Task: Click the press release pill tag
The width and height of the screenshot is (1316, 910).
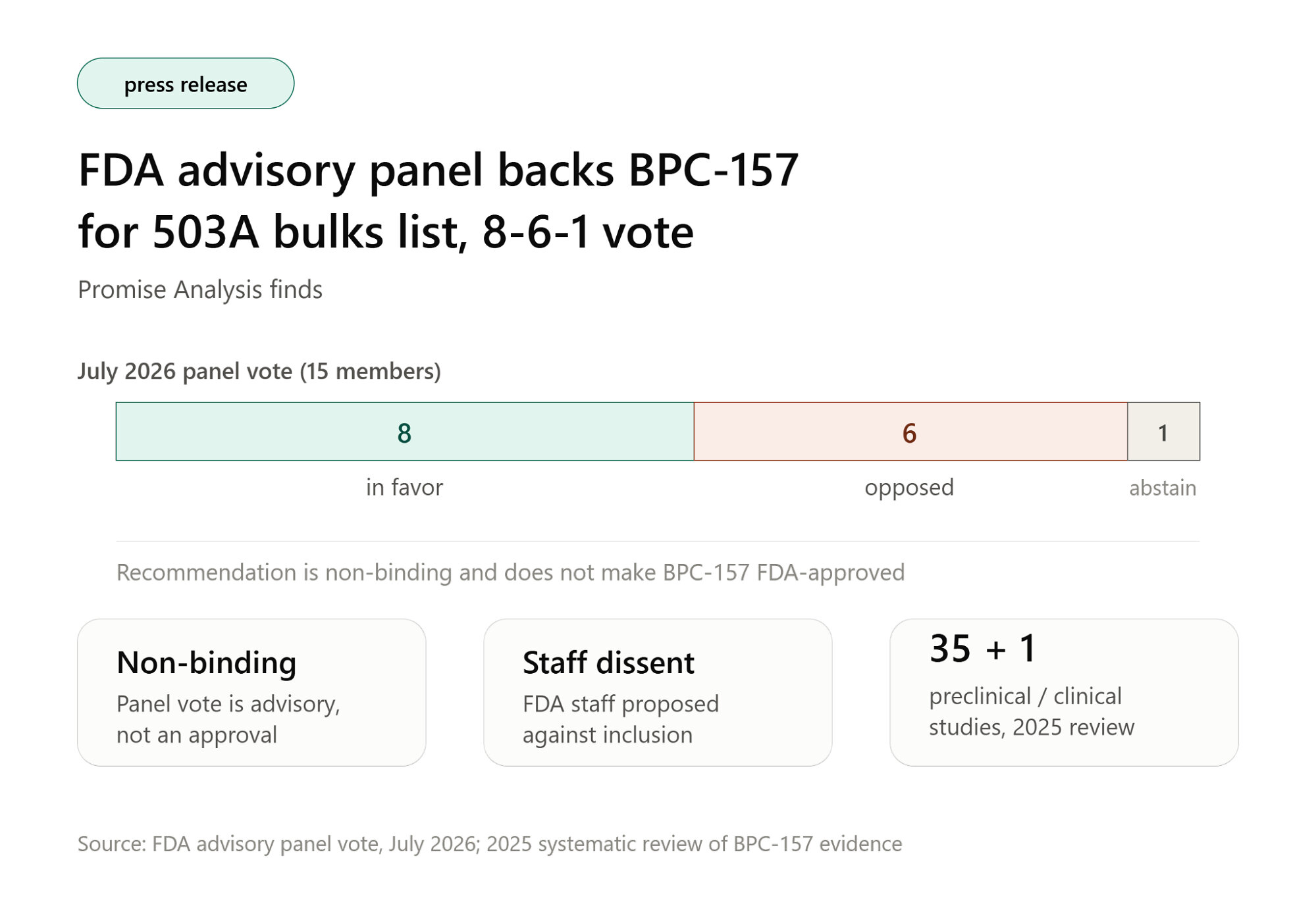Action: pos(186,84)
